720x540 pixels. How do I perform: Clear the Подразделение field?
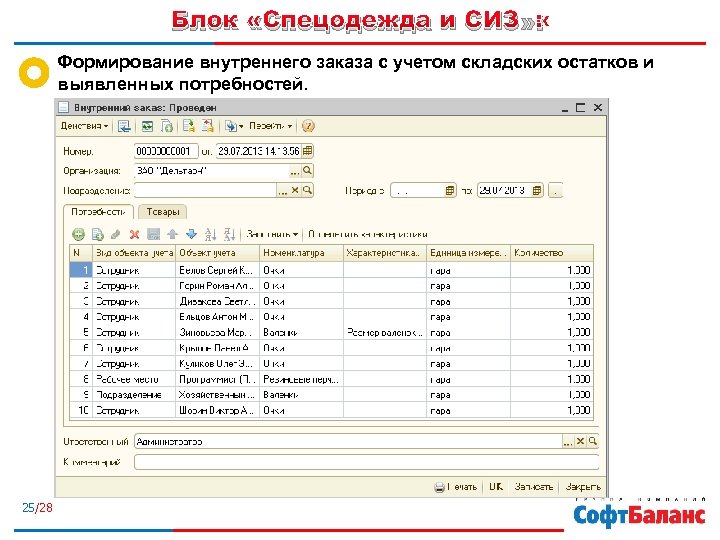[x=295, y=190]
